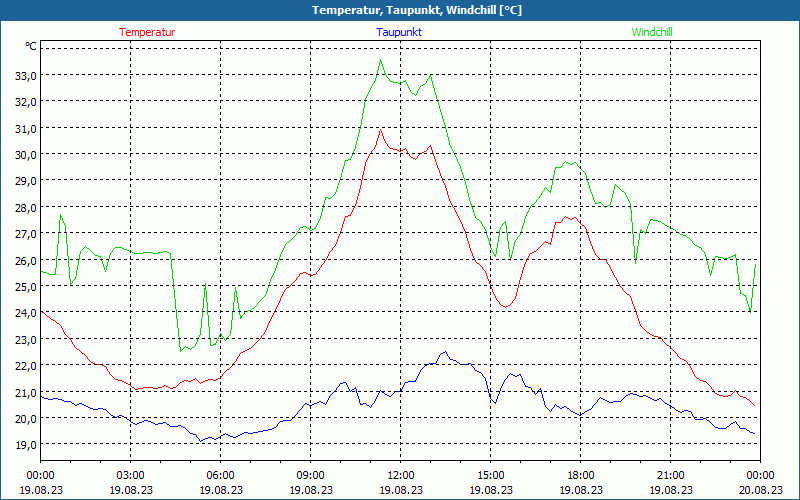800x500 pixels.
Task: Click the green Windchill legend label
Action: point(652,32)
